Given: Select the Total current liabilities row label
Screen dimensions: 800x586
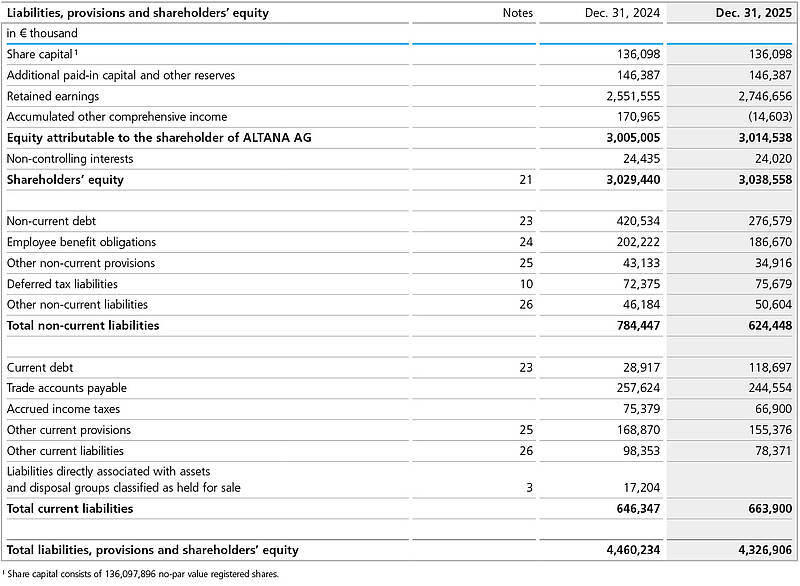Looking at the screenshot, I should point(70,509).
